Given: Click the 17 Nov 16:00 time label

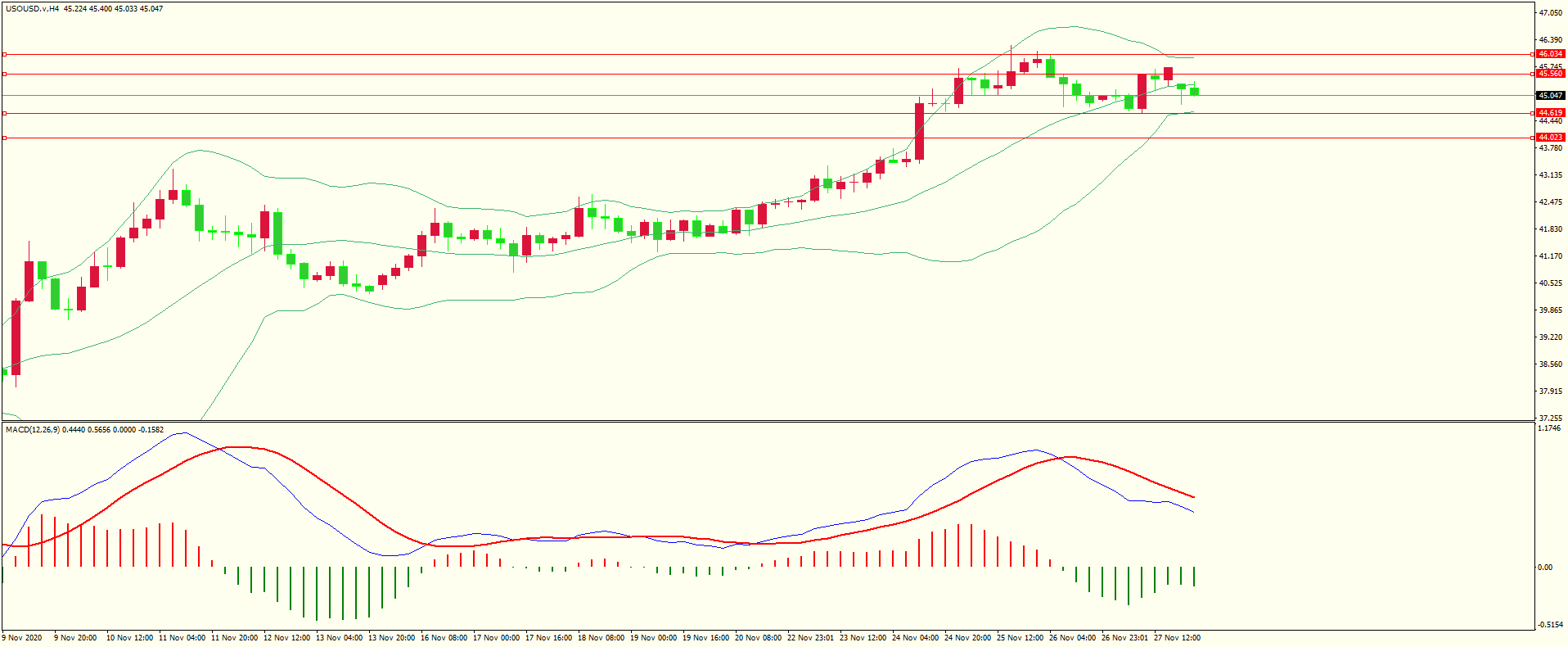Looking at the screenshot, I should (x=548, y=638).
